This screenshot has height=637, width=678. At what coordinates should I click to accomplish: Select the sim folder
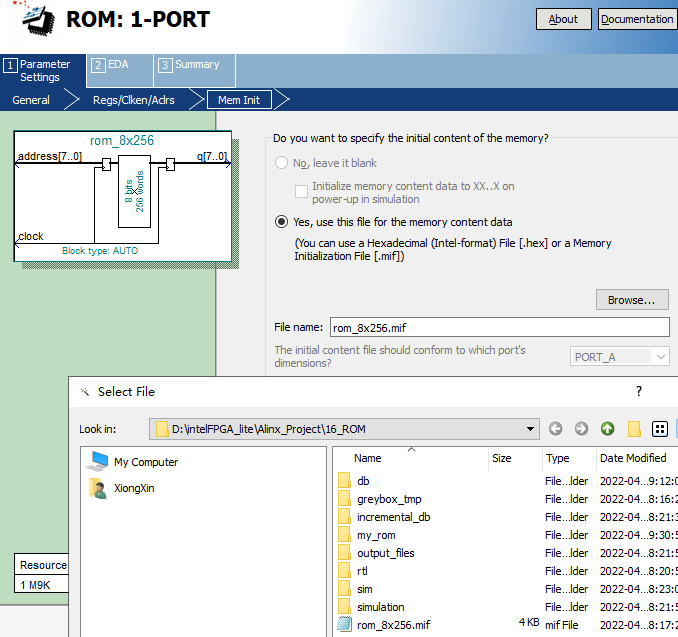[365, 589]
